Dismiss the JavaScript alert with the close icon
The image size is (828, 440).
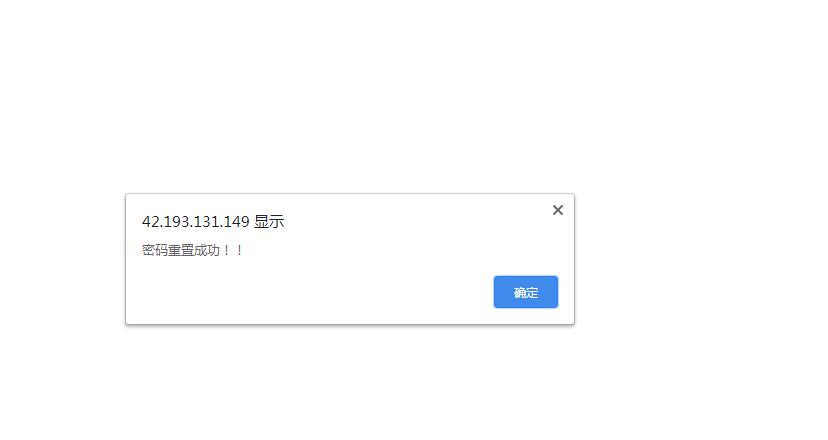(x=558, y=210)
